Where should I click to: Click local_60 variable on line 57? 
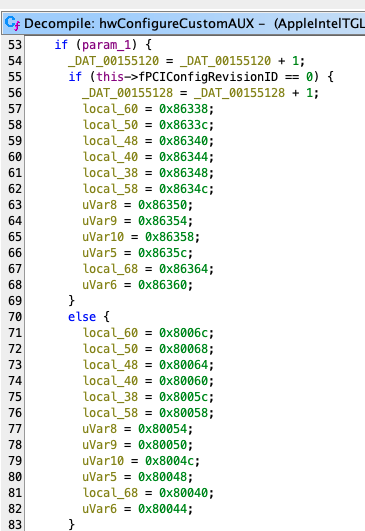pos(110,109)
